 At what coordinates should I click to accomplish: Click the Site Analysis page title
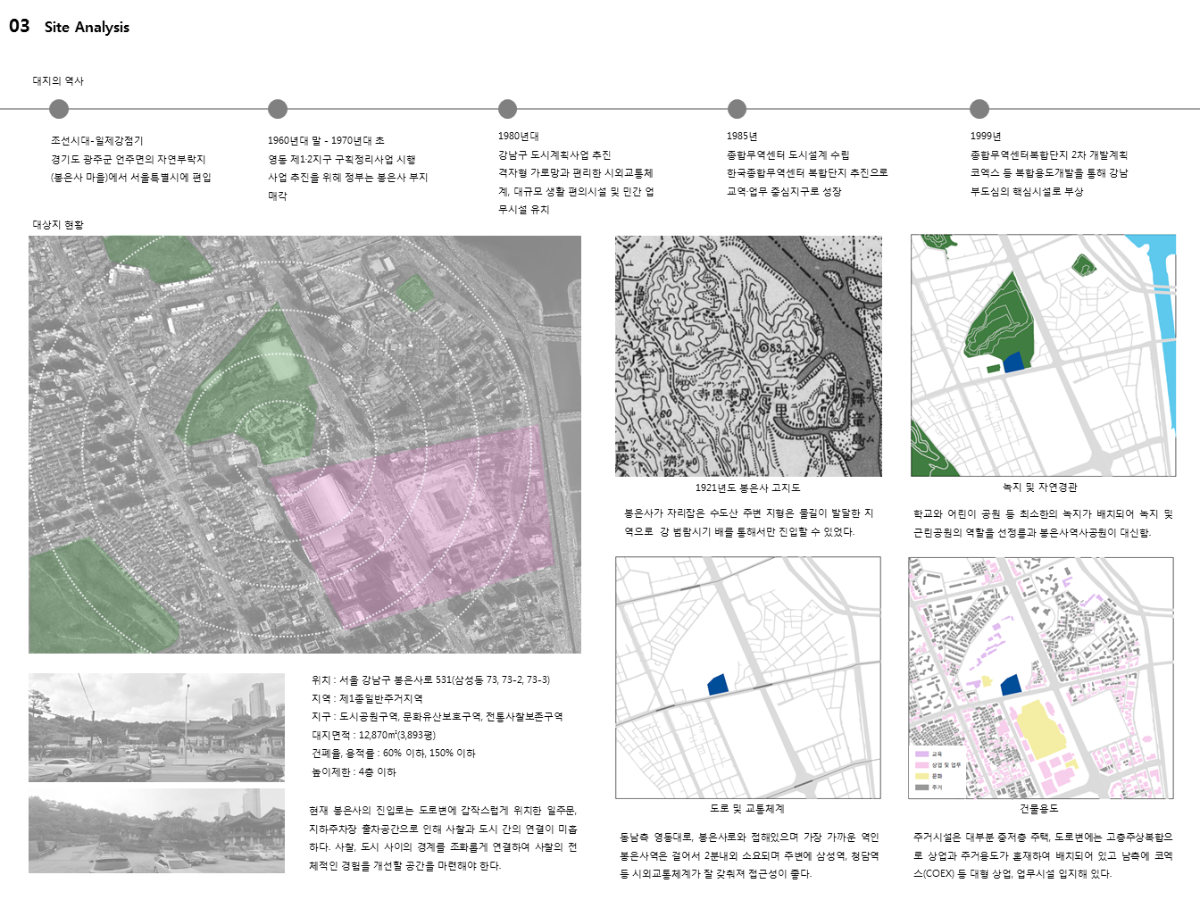(x=86, y=28)
